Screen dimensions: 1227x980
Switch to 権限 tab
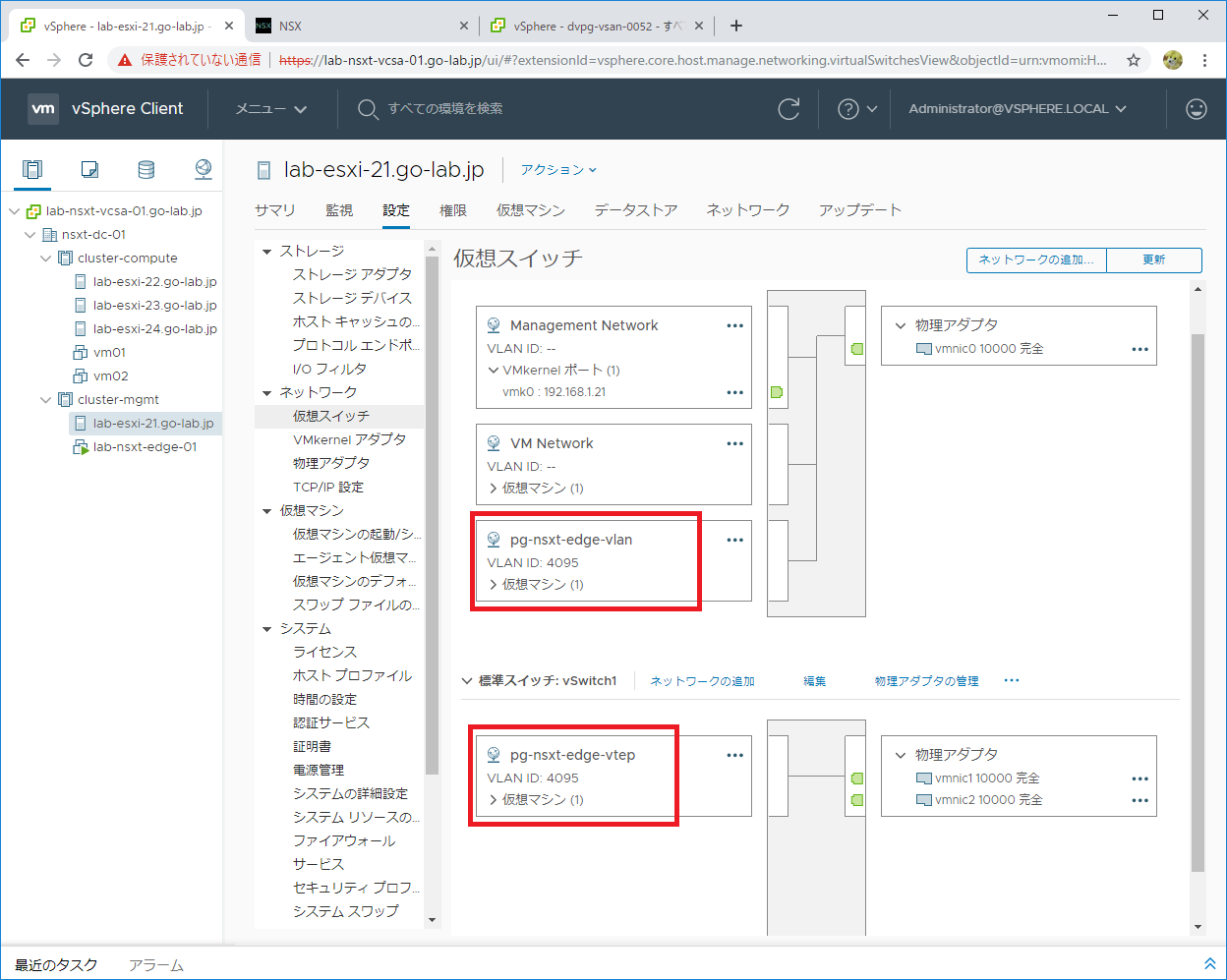coord(453,210)
